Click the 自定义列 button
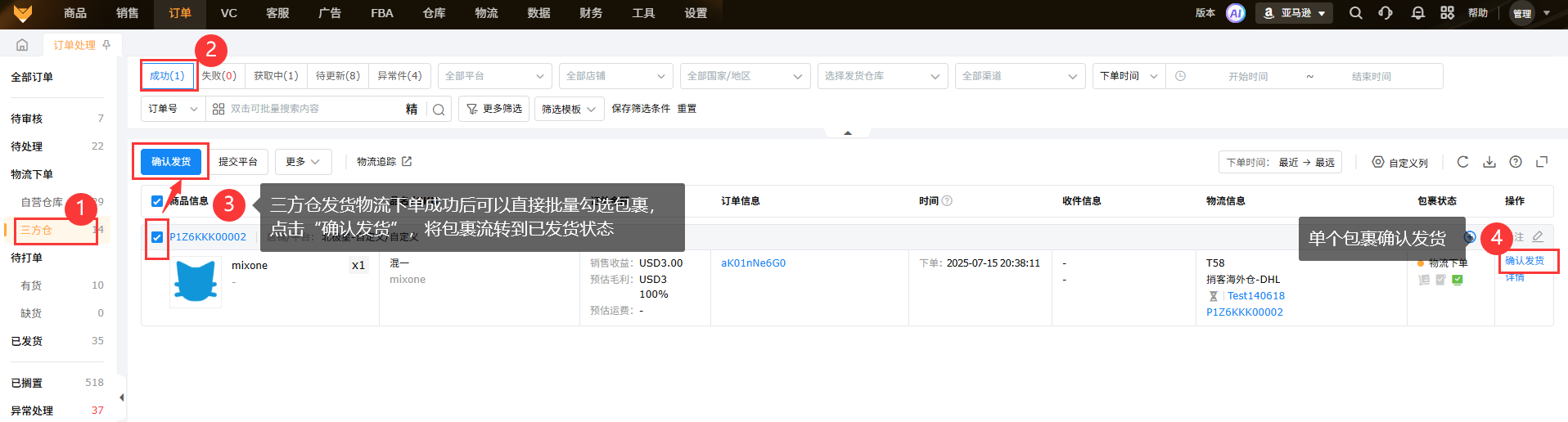The image size is (1568, 422). point(1400,163)
